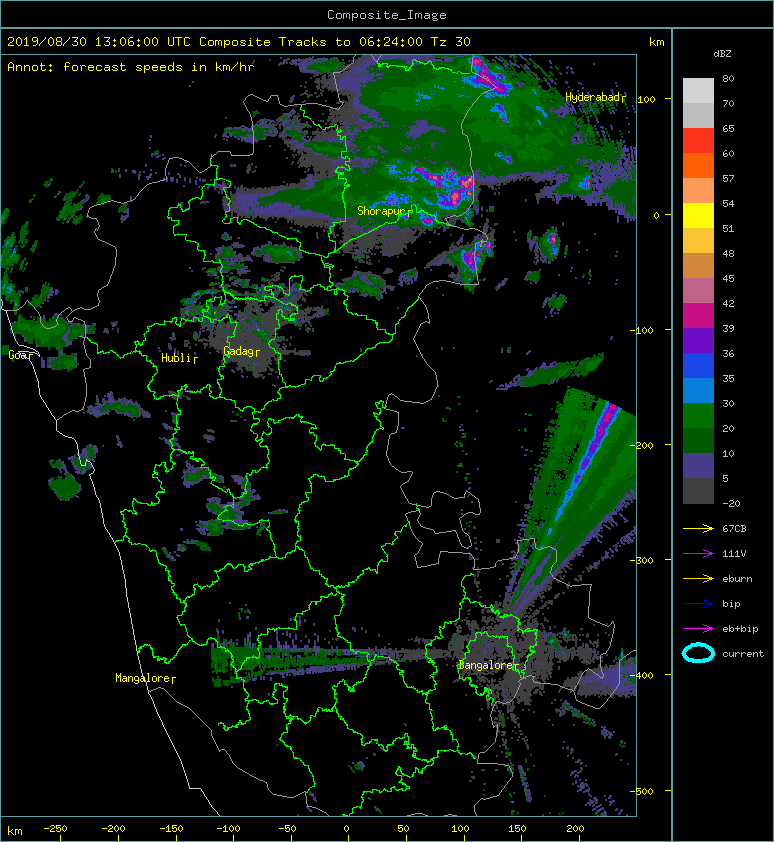
Task: Pick the grey swatch between 70 and 65
Action: (698, 115)
